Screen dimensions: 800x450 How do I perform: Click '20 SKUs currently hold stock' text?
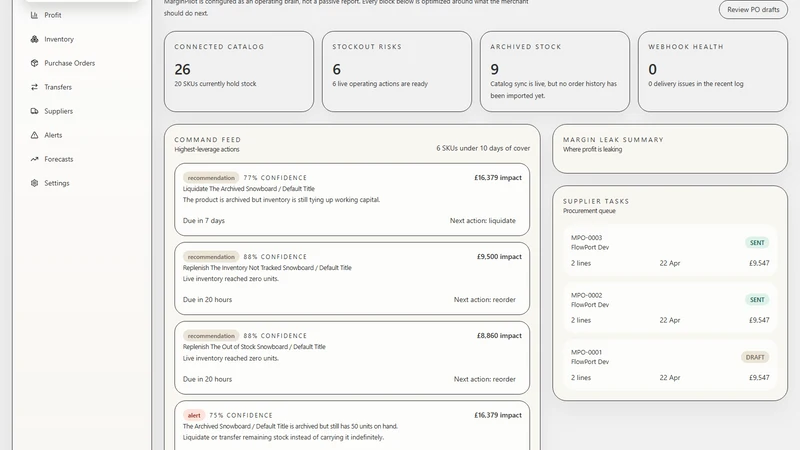tap(215, 84)
